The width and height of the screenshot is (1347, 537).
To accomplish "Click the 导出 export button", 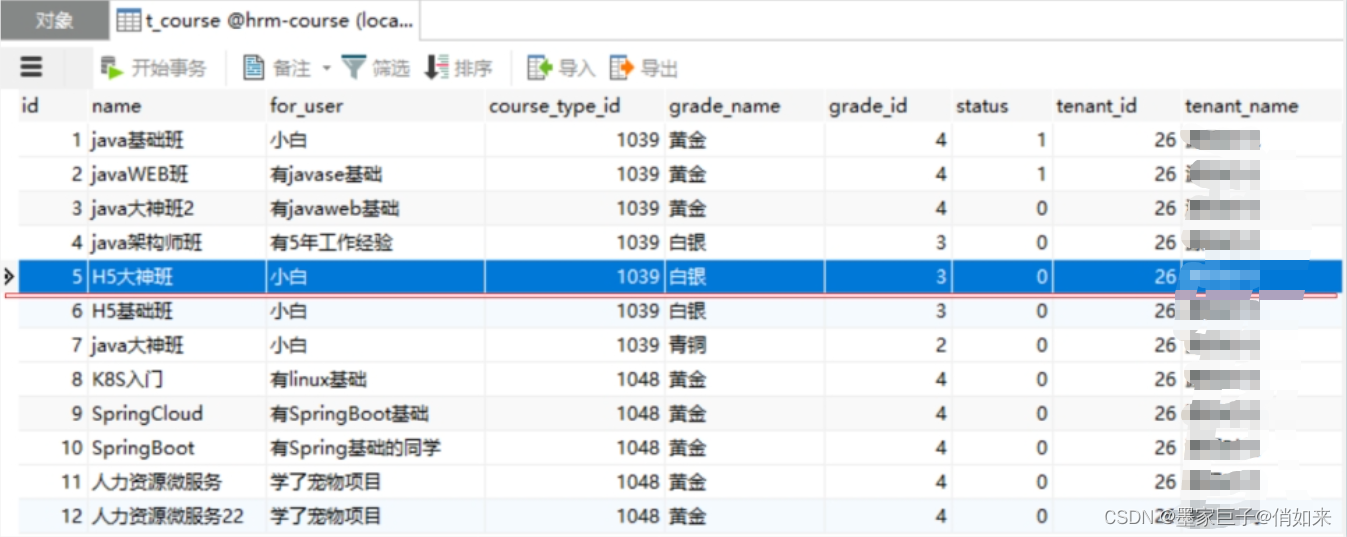I will point(644,68).
